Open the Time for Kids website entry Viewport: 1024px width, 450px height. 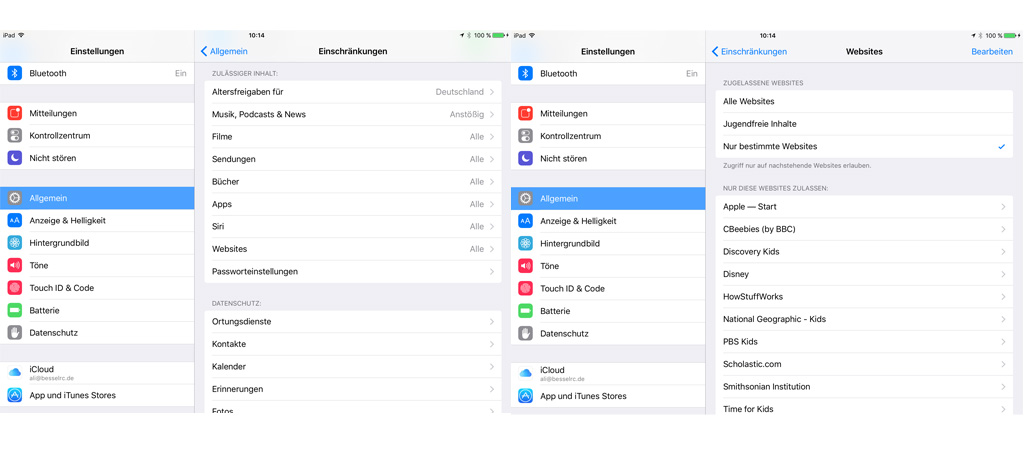point(864,408)
